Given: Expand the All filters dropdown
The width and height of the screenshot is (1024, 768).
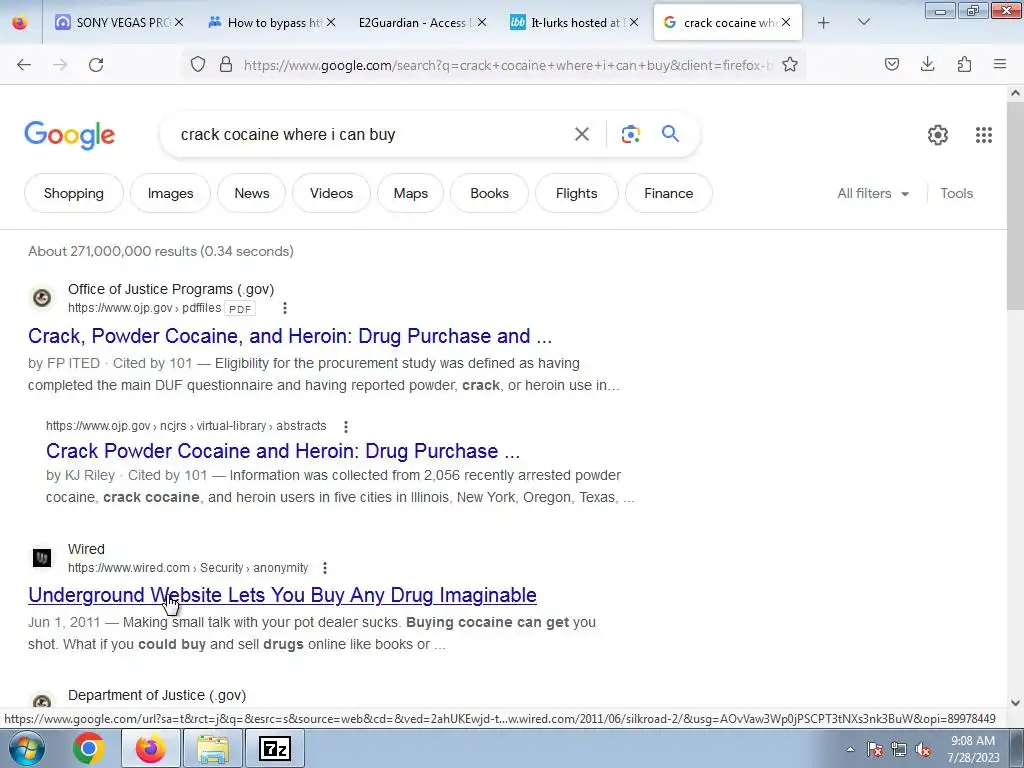Looking at the screenshot, I should coord(873,193).
